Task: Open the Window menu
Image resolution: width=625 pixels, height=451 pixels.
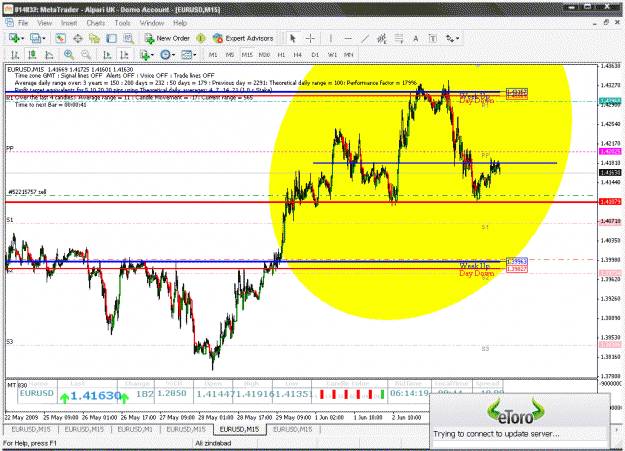Action: coord(152,23)
